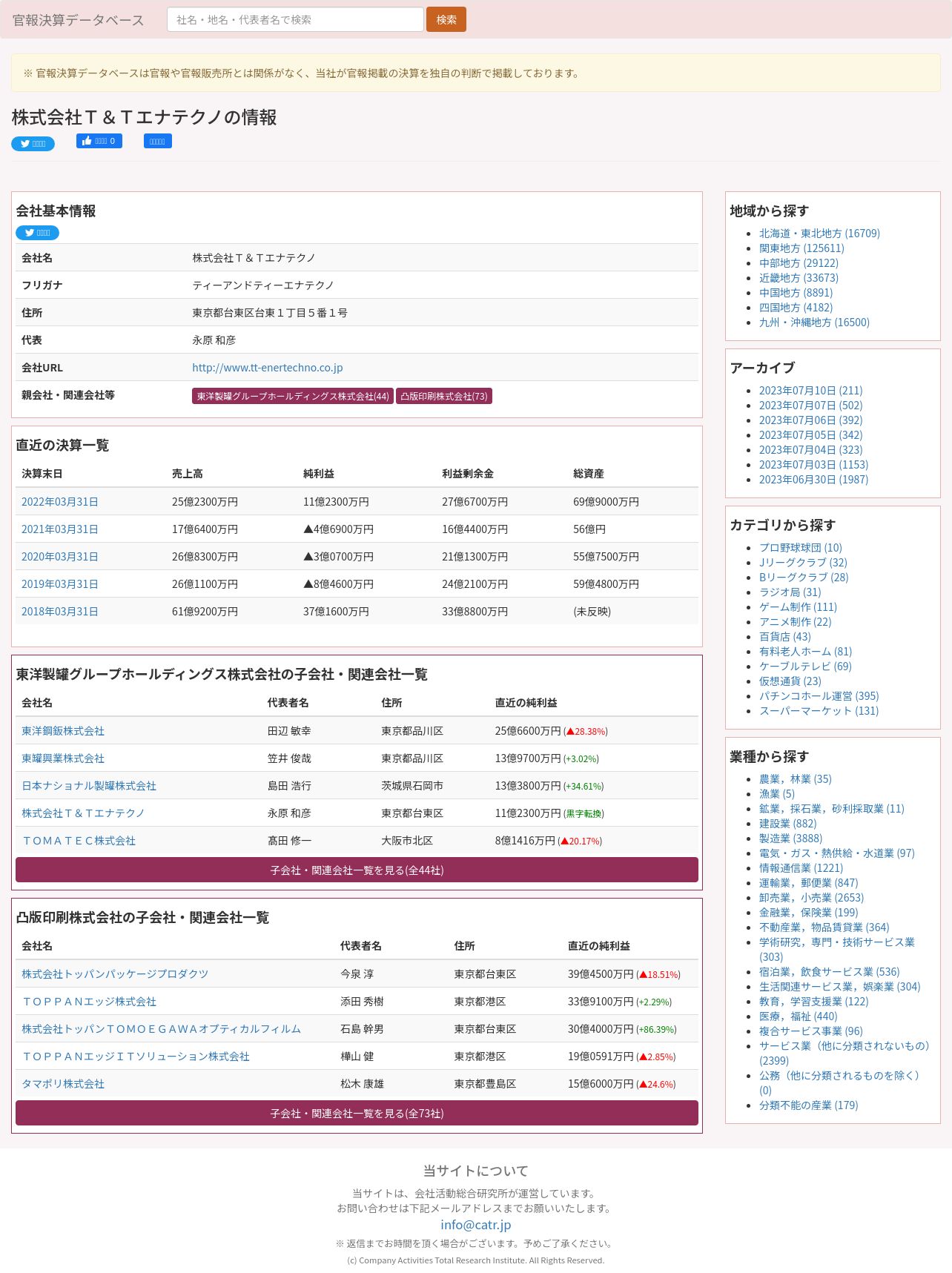Browse 関東地方 (125611) region
952x1273 pixels.
[801, 248]
